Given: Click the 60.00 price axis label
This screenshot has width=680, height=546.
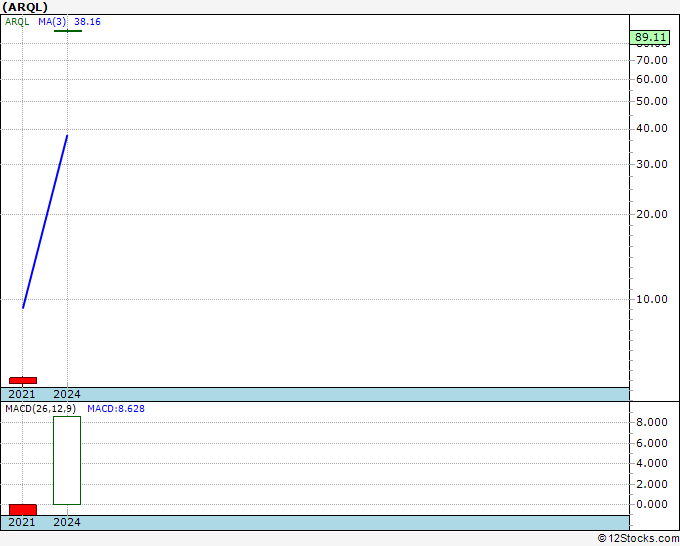Looking at the screenshot, I should (x=651, y=79).
